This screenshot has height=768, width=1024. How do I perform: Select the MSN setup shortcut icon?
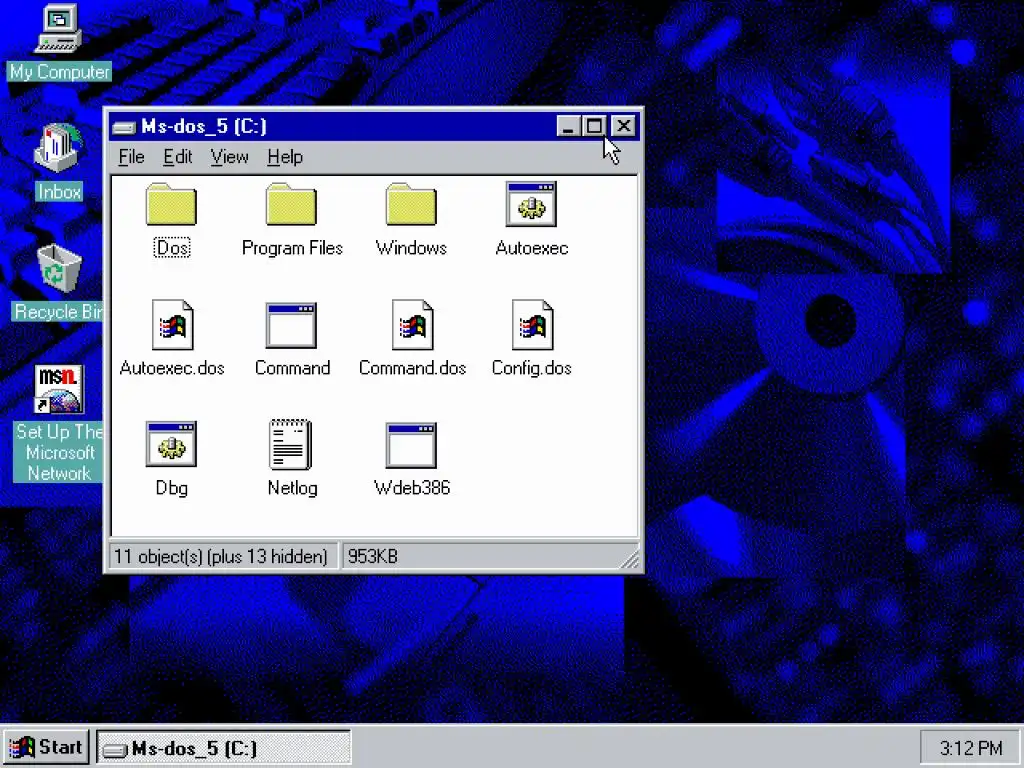coord(59,389)
